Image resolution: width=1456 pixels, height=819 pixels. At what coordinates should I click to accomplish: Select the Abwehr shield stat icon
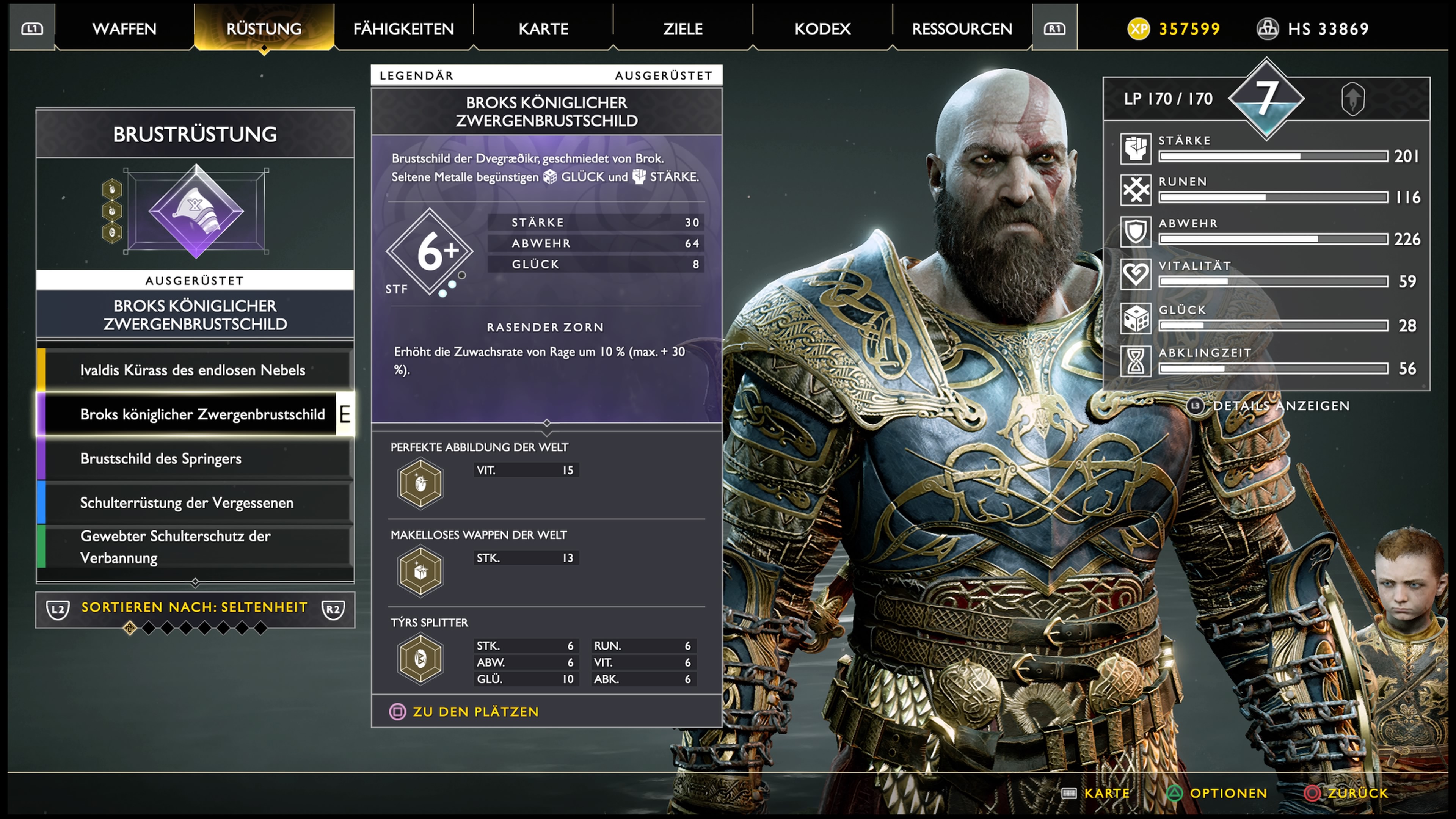[1136, 232]
